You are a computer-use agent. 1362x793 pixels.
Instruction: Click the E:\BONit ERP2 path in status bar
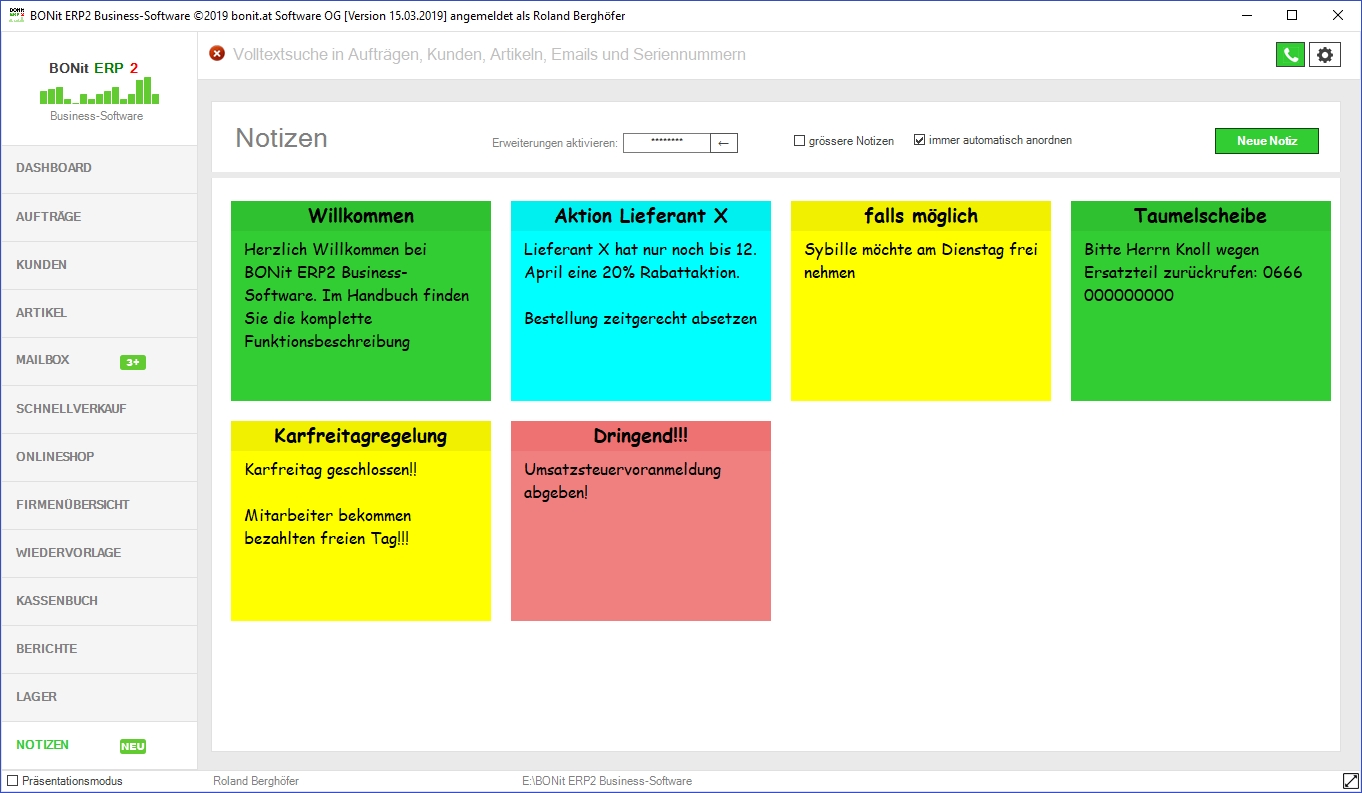[x=607, y=781]
